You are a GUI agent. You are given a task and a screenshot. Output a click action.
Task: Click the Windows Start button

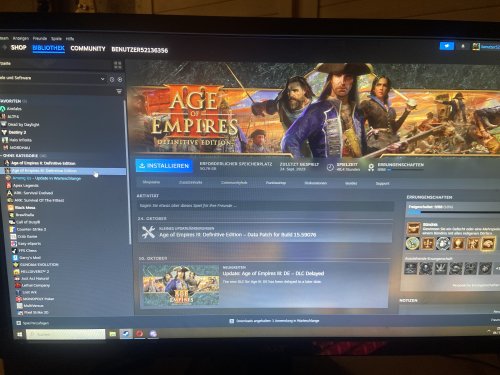[19, 334]
